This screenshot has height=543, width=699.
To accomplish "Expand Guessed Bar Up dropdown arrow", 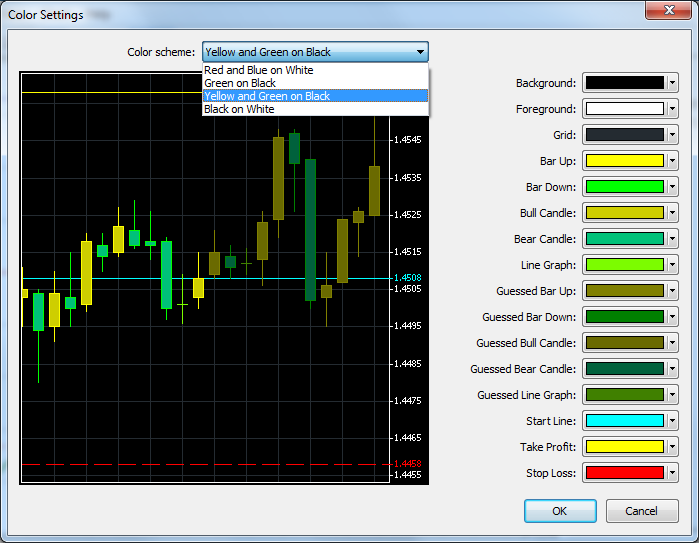I will coord(672,291).
